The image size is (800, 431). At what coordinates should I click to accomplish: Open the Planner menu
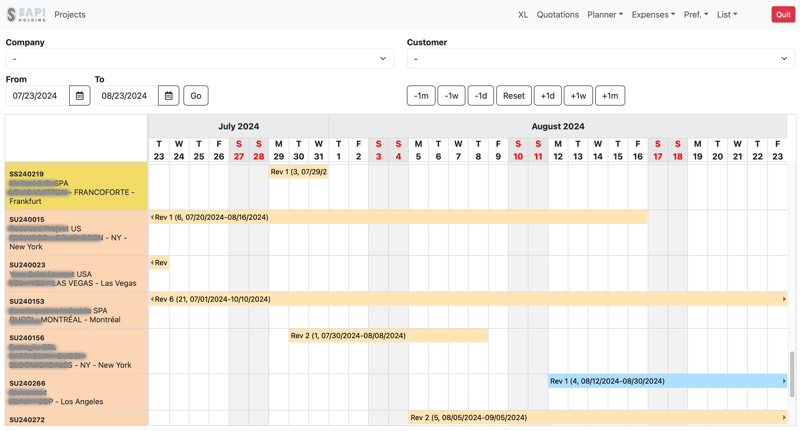605,15
